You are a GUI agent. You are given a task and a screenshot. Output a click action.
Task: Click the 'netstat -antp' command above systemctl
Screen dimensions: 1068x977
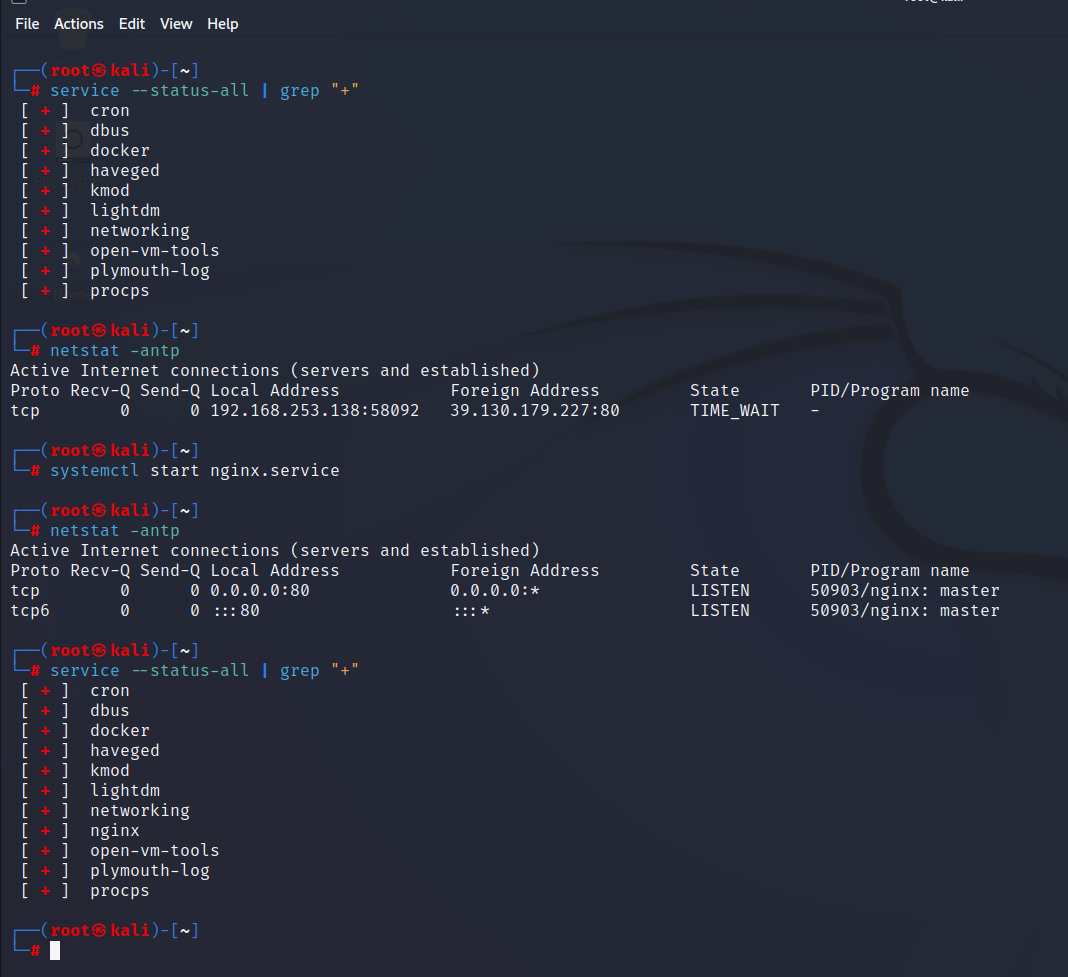point(115,351)
